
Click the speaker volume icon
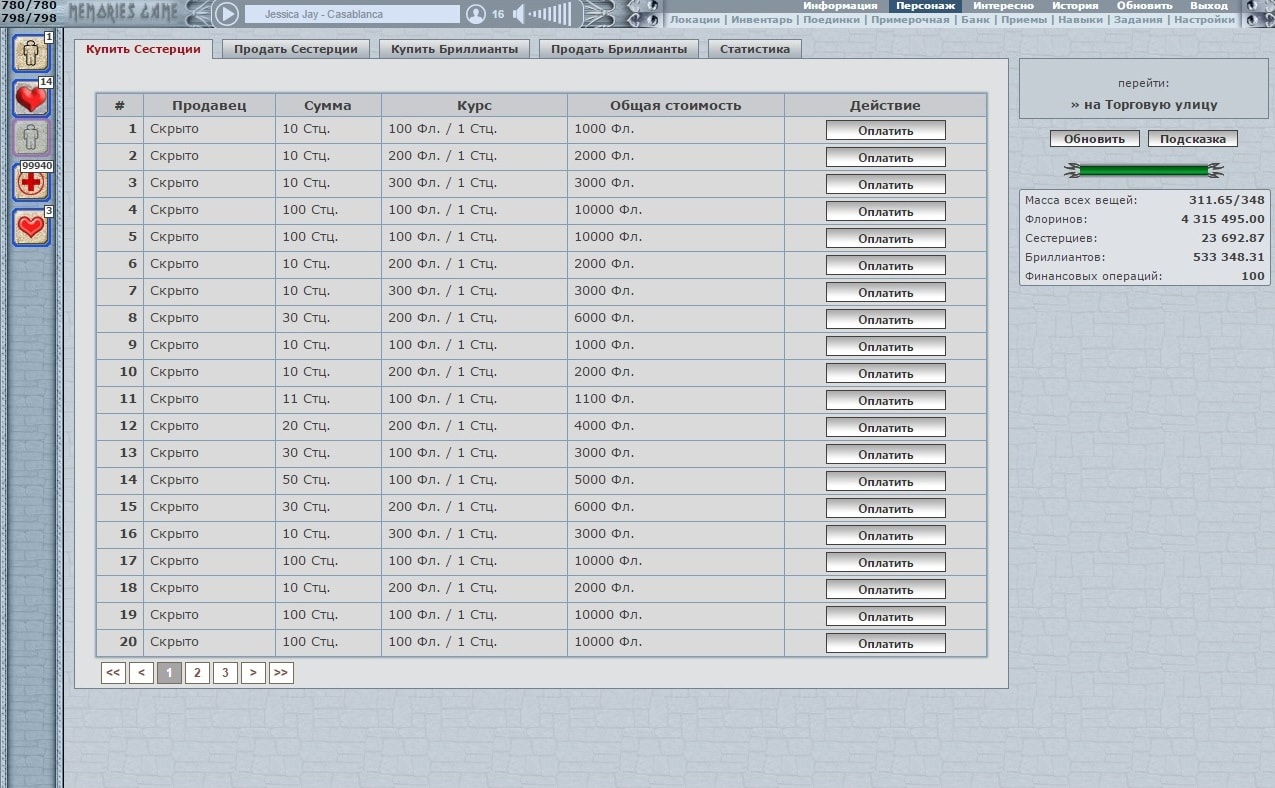pos(518,14)
